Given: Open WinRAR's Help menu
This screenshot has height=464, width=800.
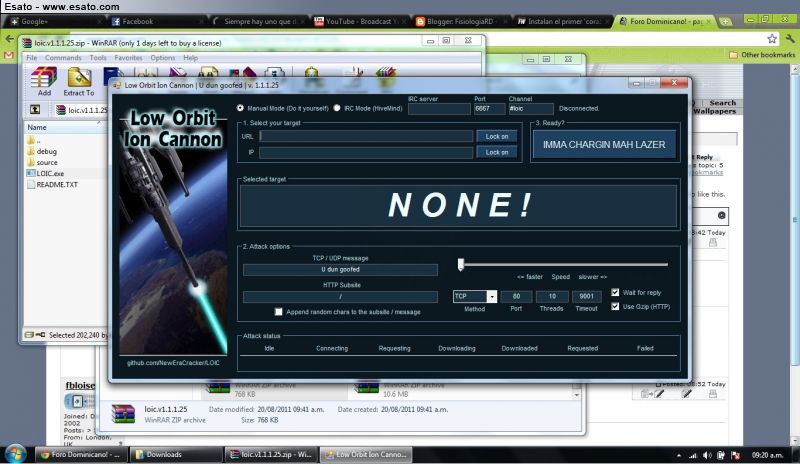Looking at the screenshot, I should (x=190, y=58).
